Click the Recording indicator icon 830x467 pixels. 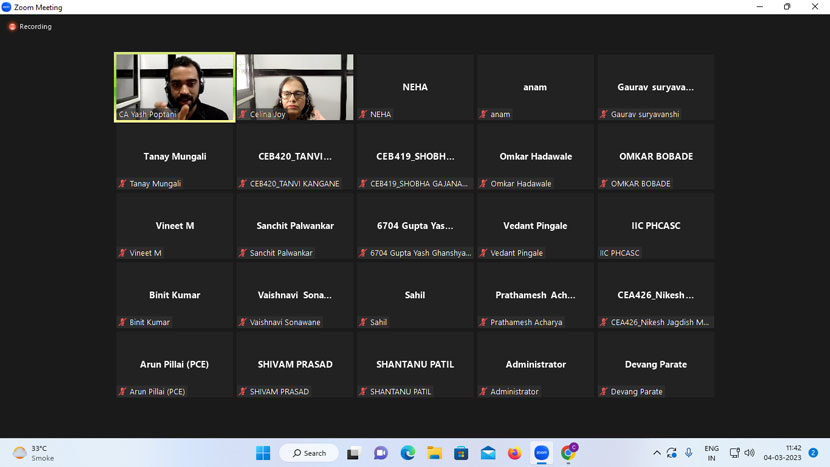12,27
